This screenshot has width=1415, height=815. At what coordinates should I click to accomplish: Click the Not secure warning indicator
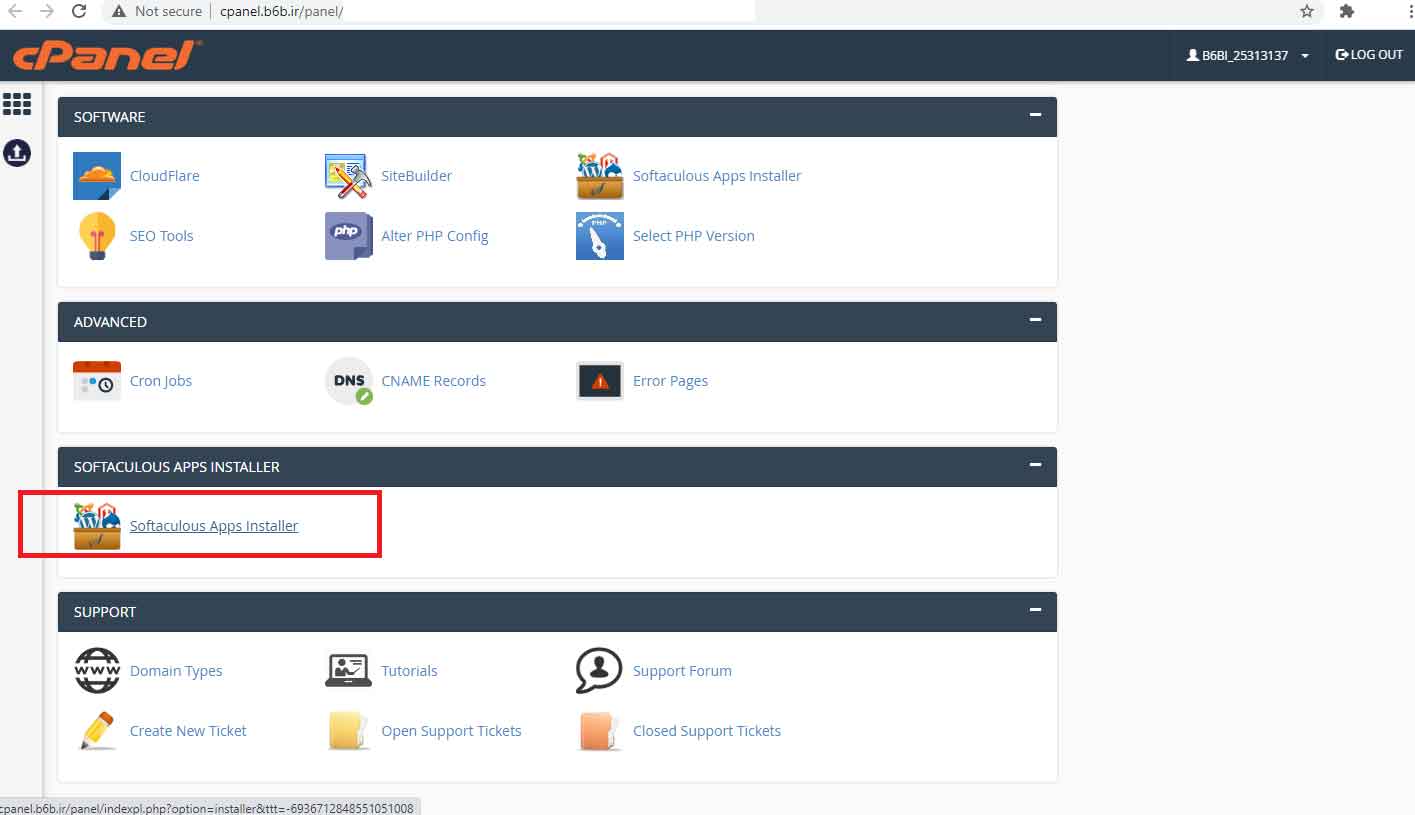point(157,11)
